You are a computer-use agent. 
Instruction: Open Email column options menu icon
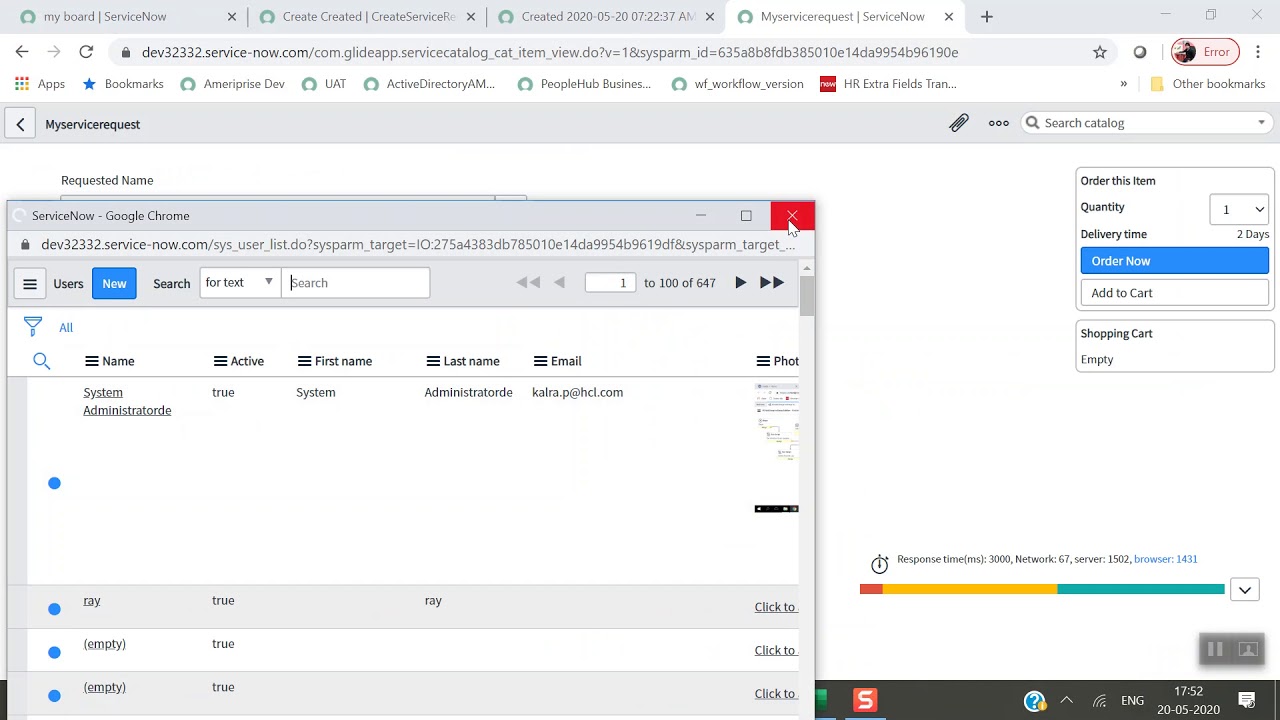(x=540, y=361)
